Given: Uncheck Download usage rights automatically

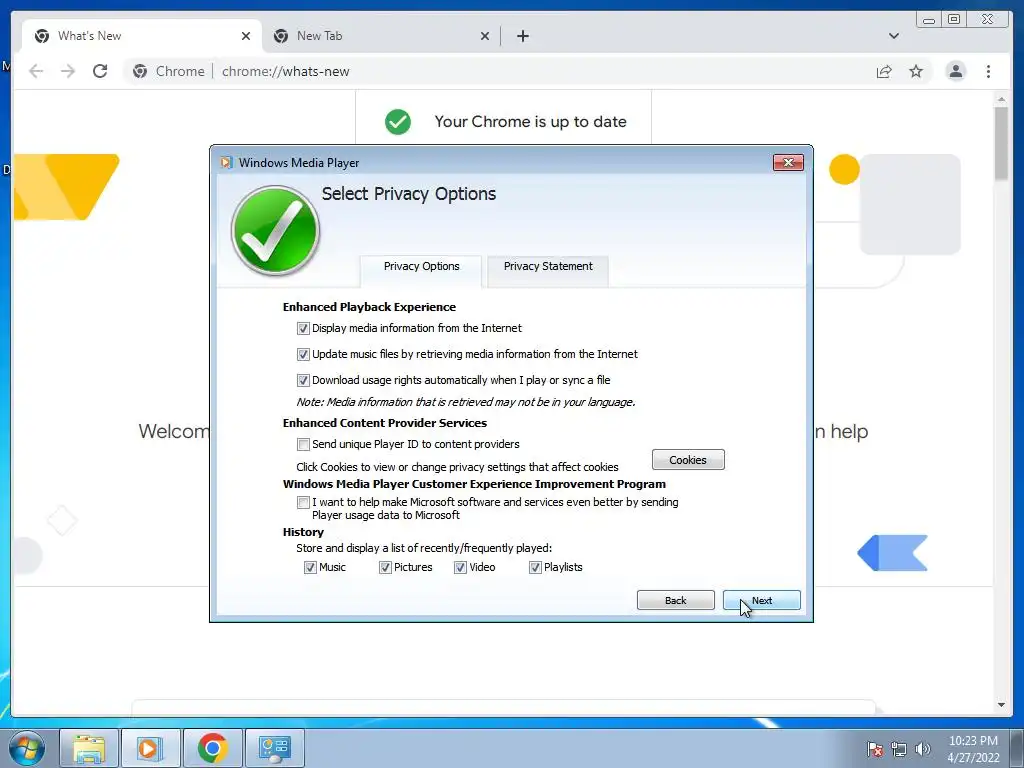Looking at the screenshot, I should tap(303, 380).
